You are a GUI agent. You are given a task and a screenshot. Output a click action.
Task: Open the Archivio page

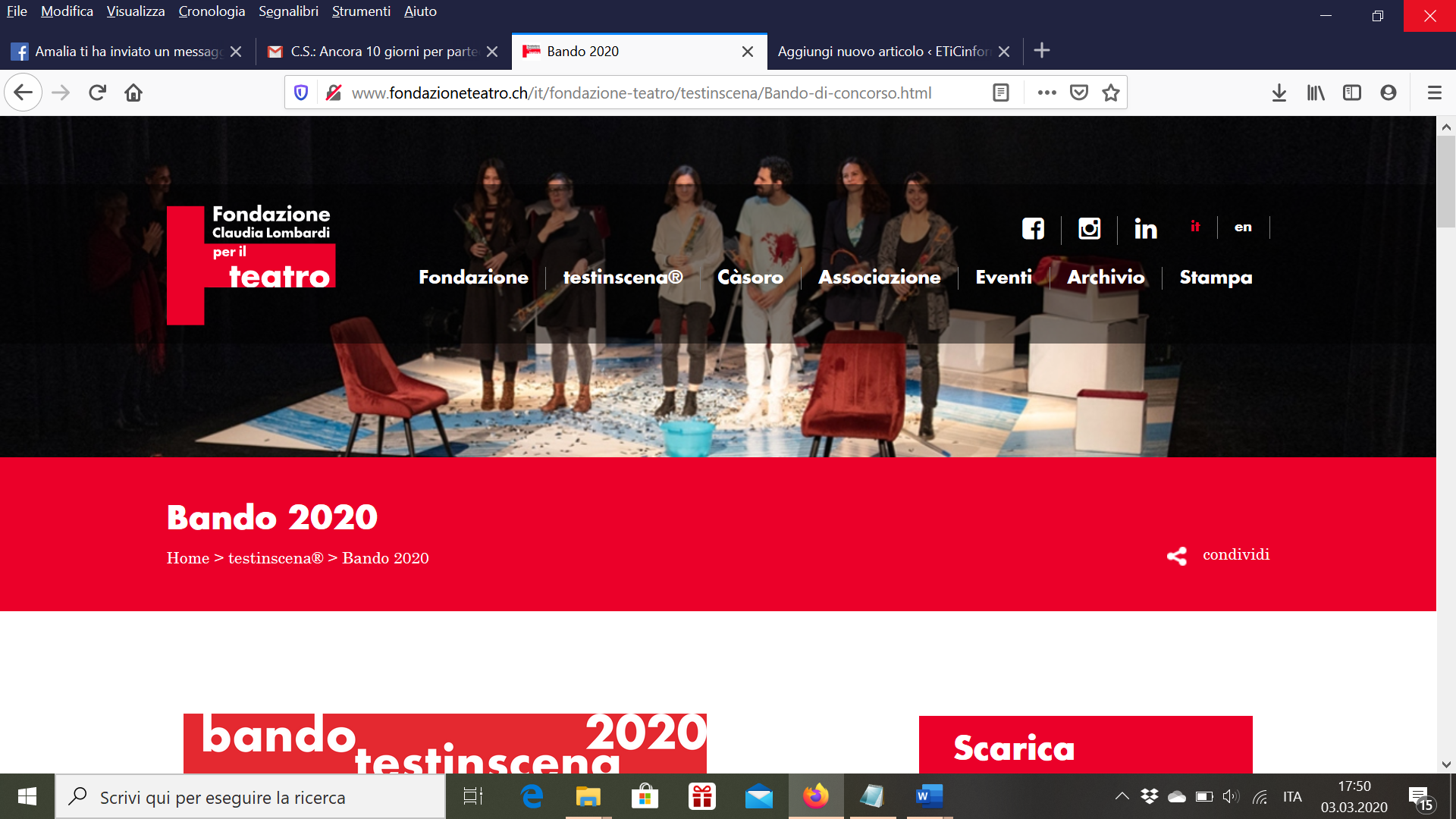pos(1106,278)
